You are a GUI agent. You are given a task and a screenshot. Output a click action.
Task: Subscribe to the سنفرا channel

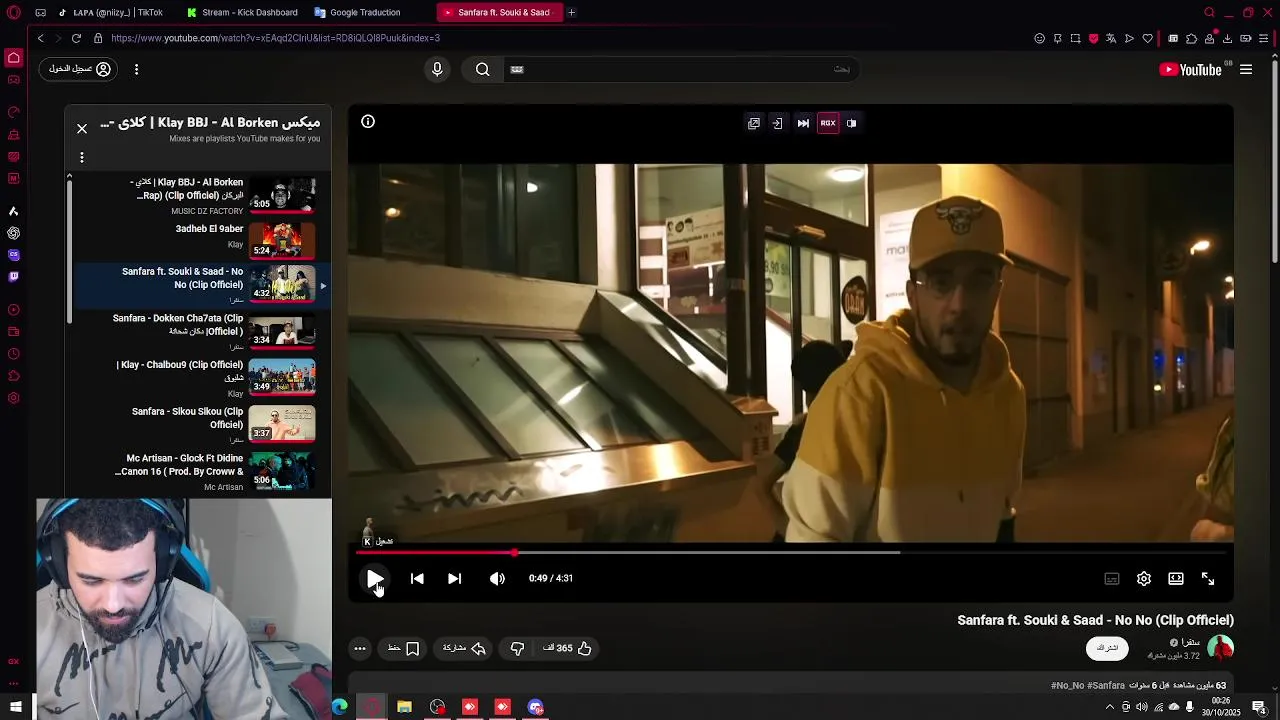click(x=1107, y=648)
